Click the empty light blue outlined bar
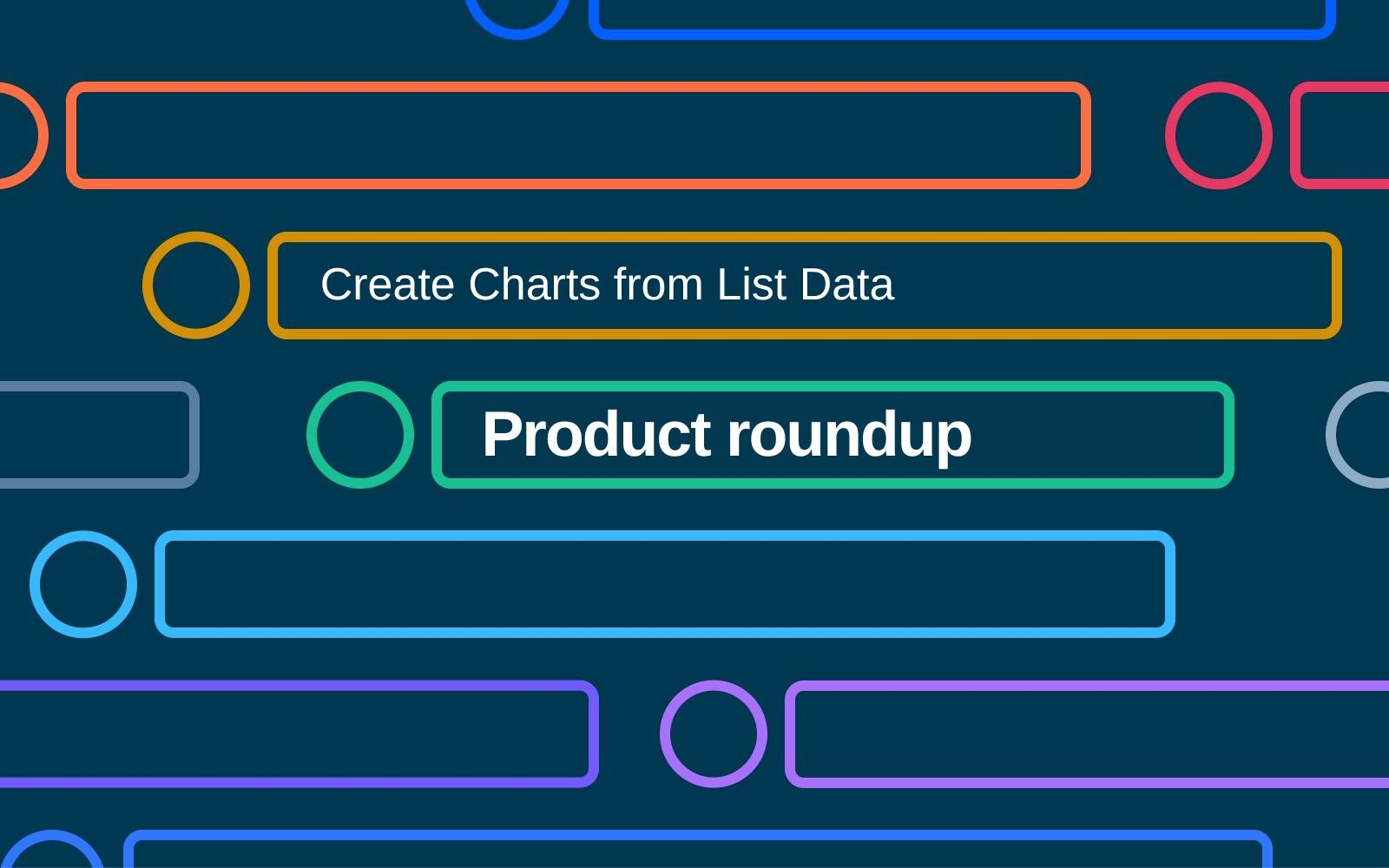1389x868 pixels. click(x=665, y=584)
